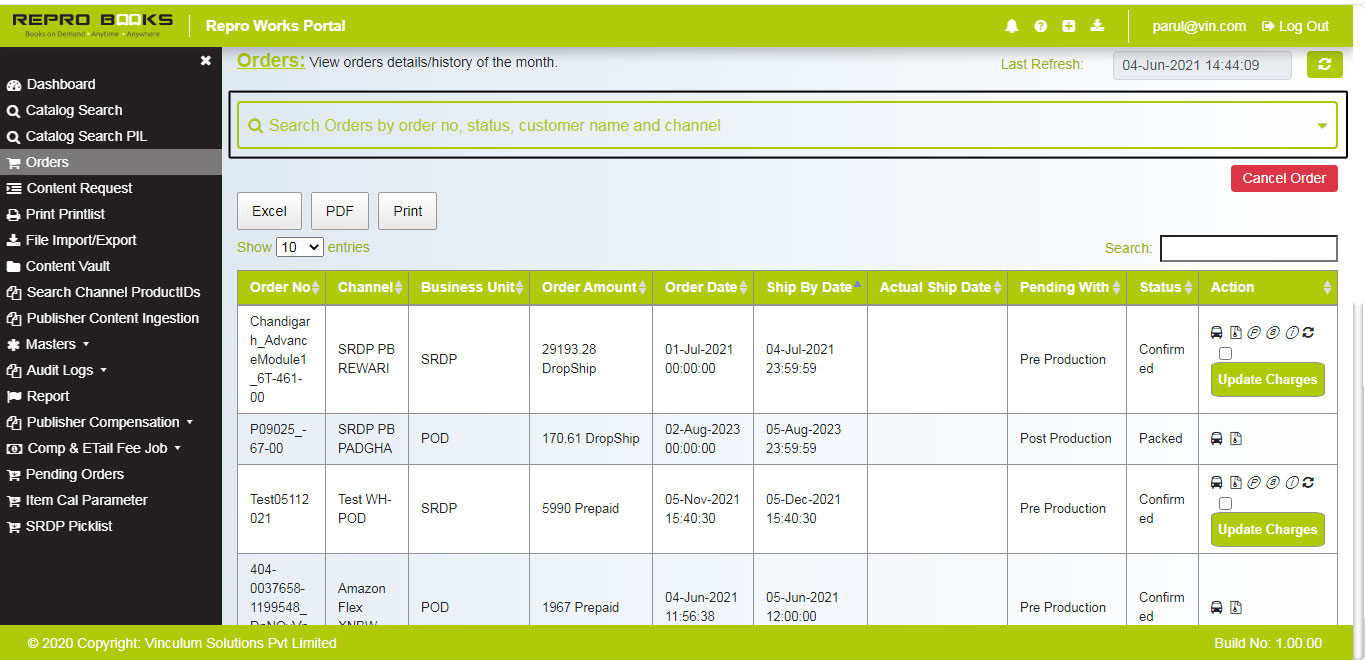Image resolution: width=1365 pixels, height=660 pixels.
Task: Click the bus icon in the Packed order row
Action: point(1217,438)
